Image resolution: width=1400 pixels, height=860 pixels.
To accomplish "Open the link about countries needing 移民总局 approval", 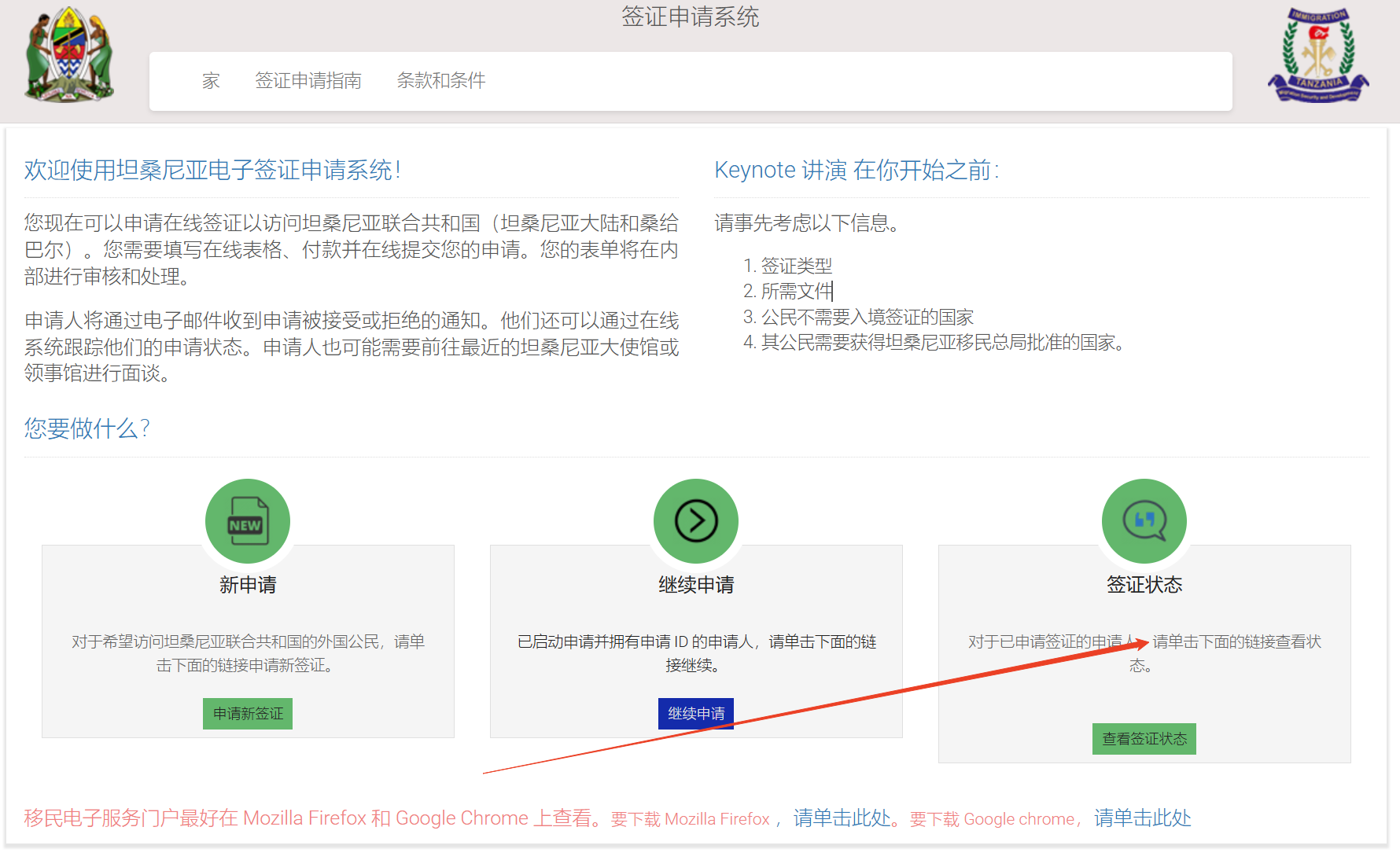I will pyautogui.click(x=942, y=343).
